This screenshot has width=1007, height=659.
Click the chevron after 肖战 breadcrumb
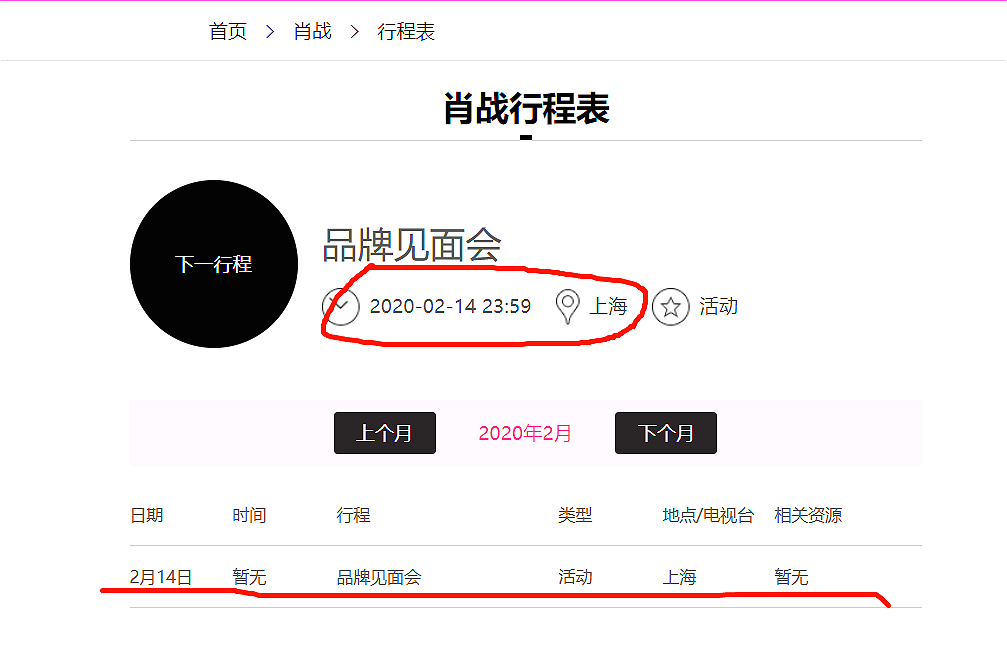pos(355,31)
